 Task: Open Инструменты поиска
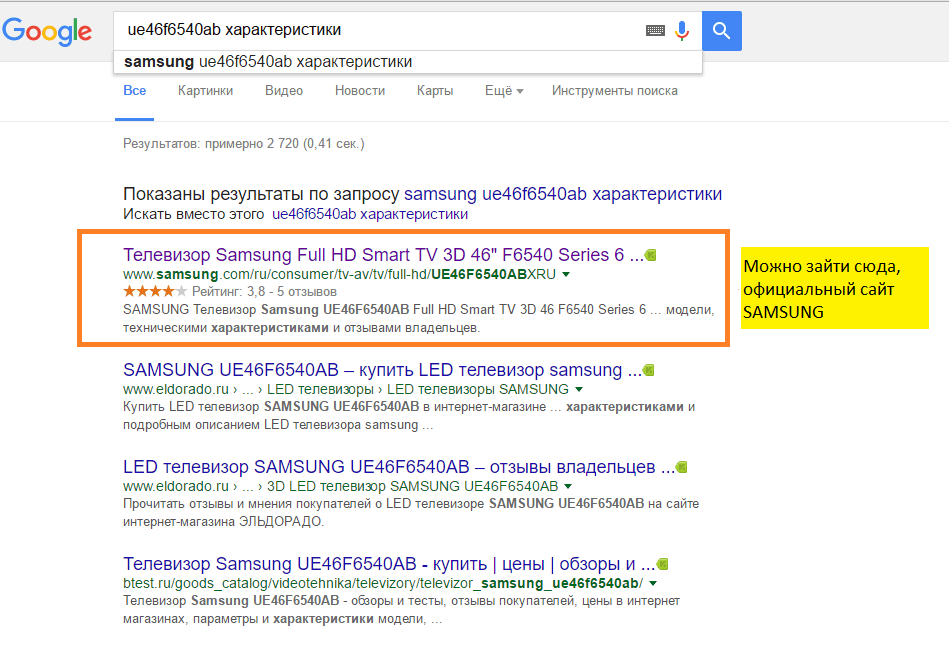click(x=614, y=91)
